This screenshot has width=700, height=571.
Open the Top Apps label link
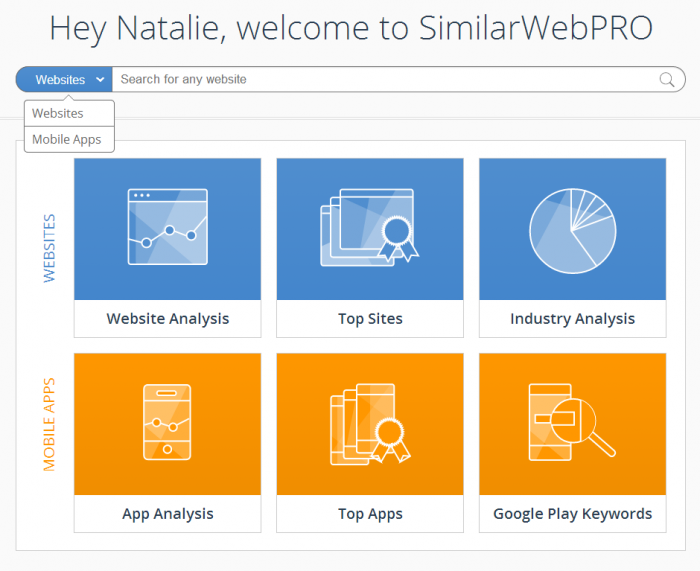[x=370, y=514]
